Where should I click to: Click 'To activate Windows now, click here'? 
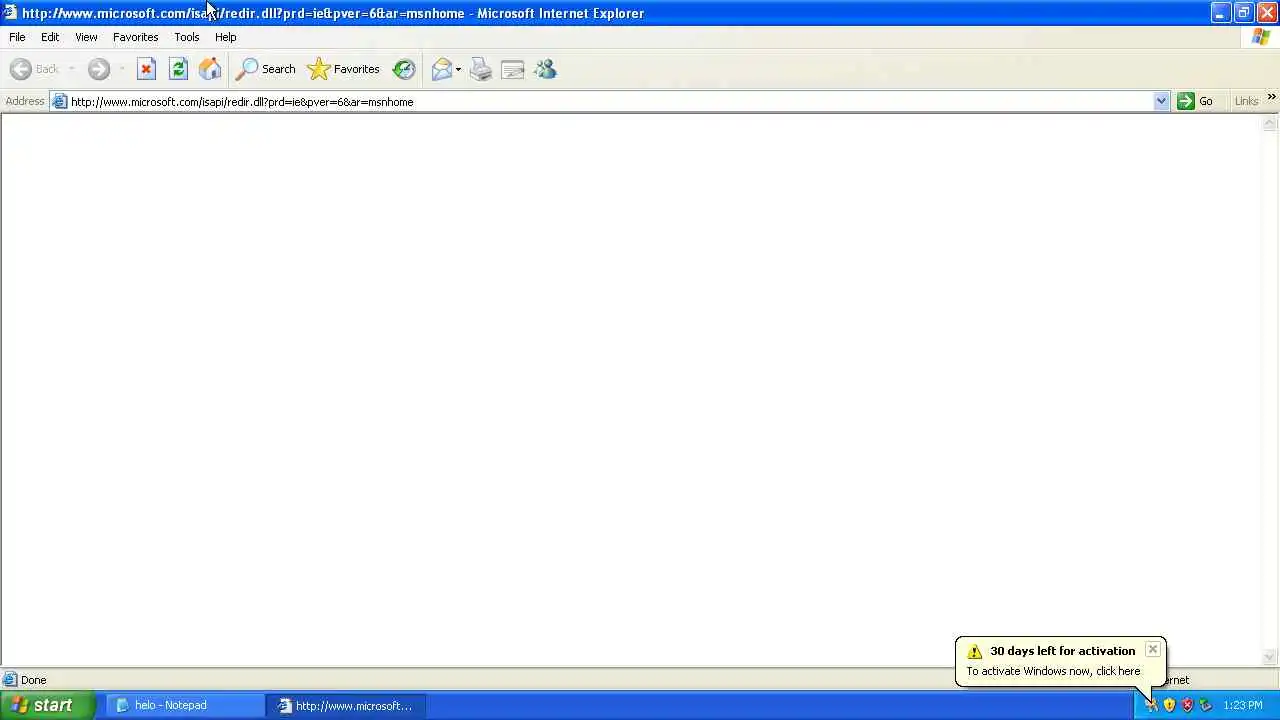click(x=1053, y=671)
